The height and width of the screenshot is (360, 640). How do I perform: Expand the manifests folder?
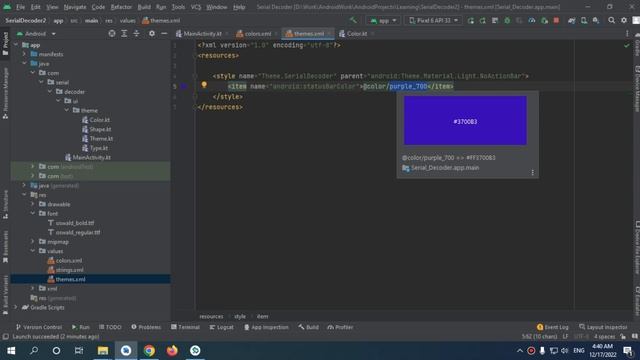(24, 54)
